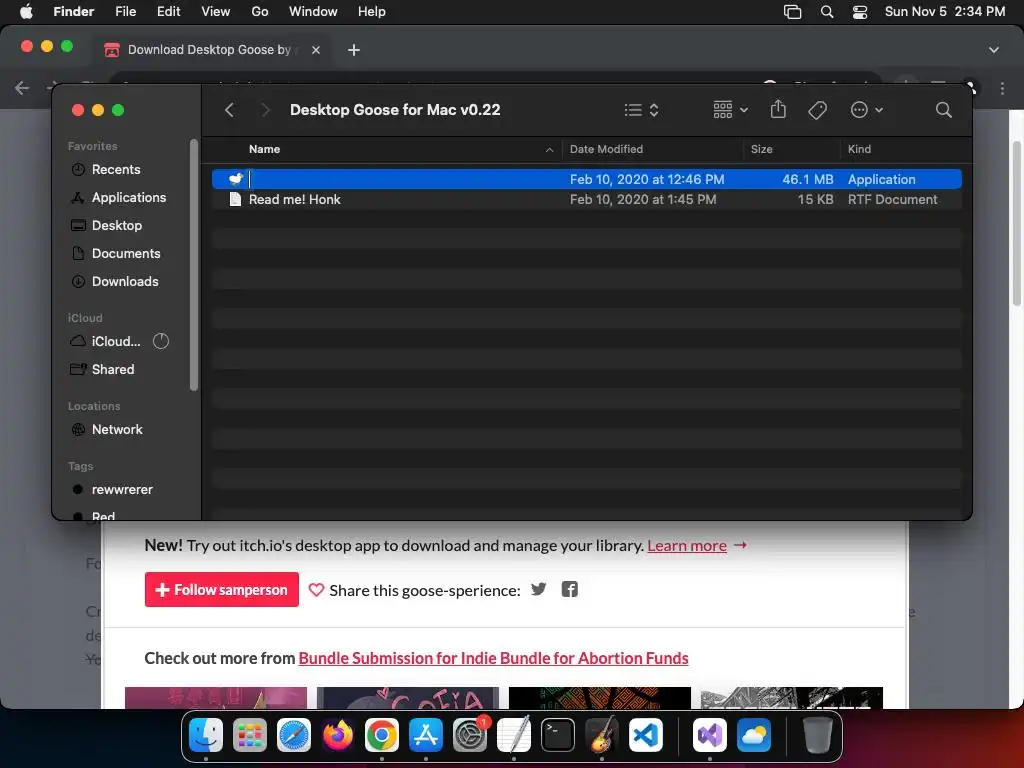Open Bundle Submission for Indie Bundle link

[x=493, y=658]
